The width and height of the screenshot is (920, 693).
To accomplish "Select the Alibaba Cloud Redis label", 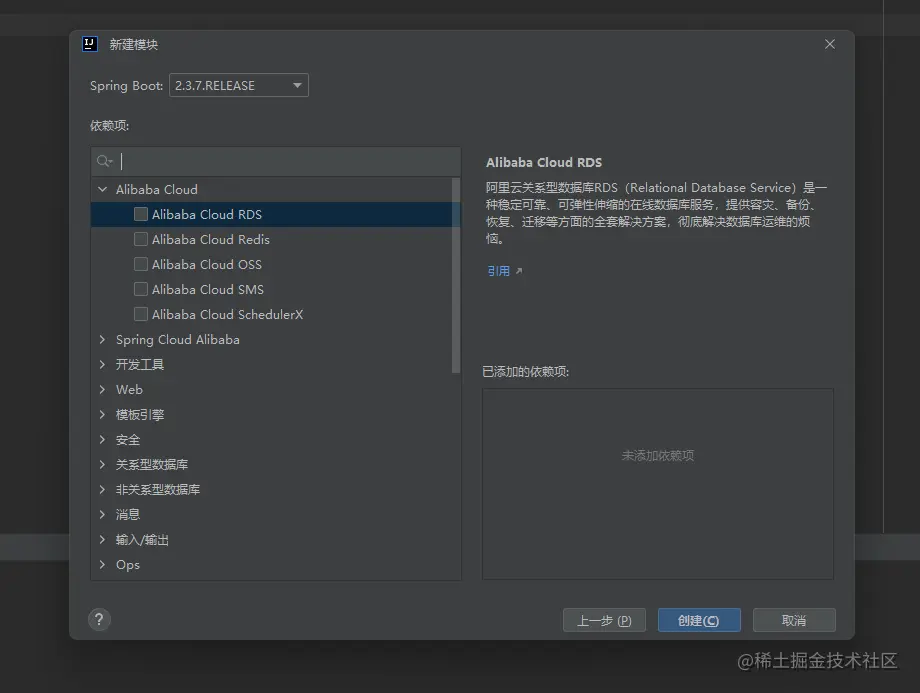I will 211,239.
